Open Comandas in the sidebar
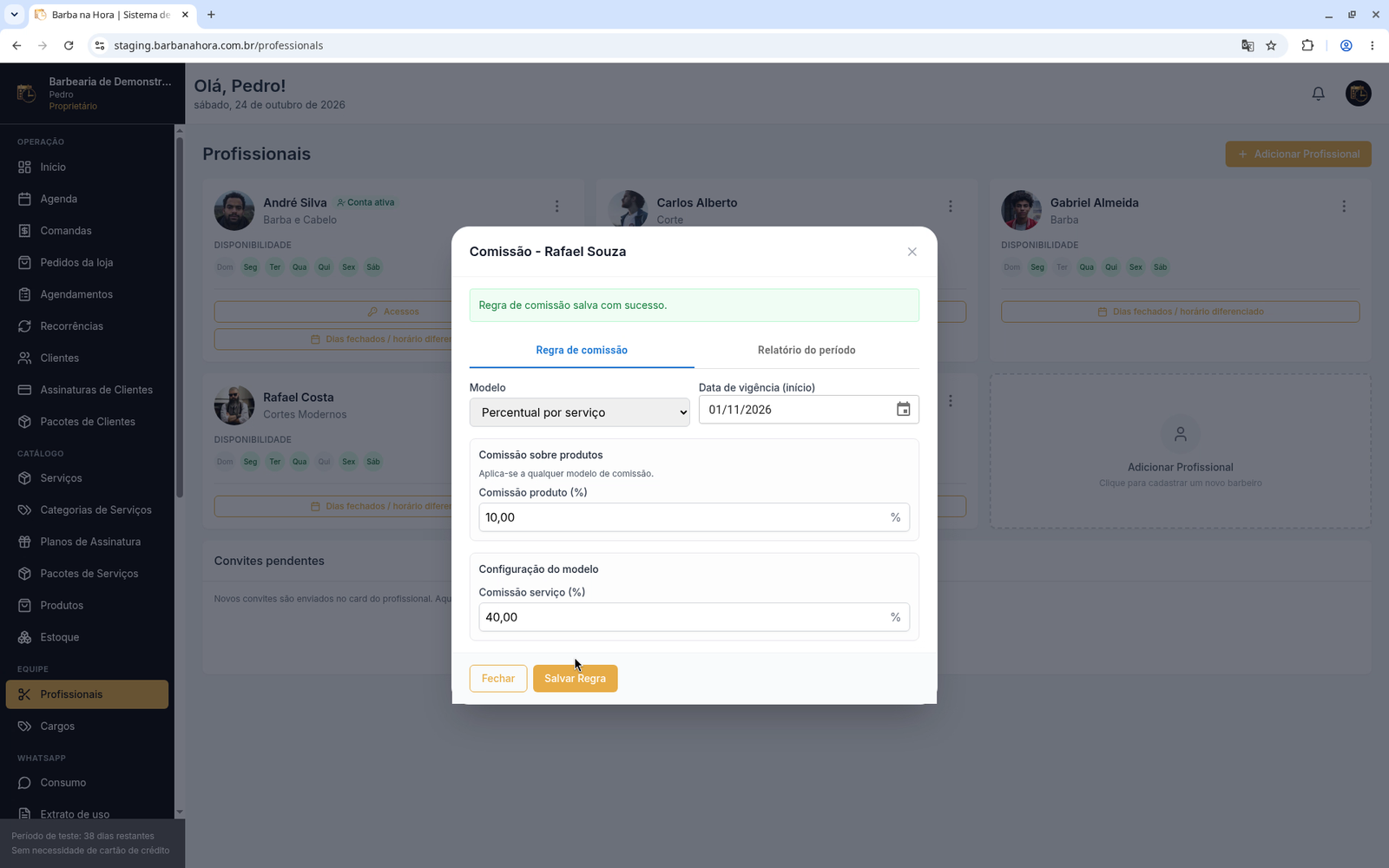The image size is (1389, 868). click(x=87, y=231)
